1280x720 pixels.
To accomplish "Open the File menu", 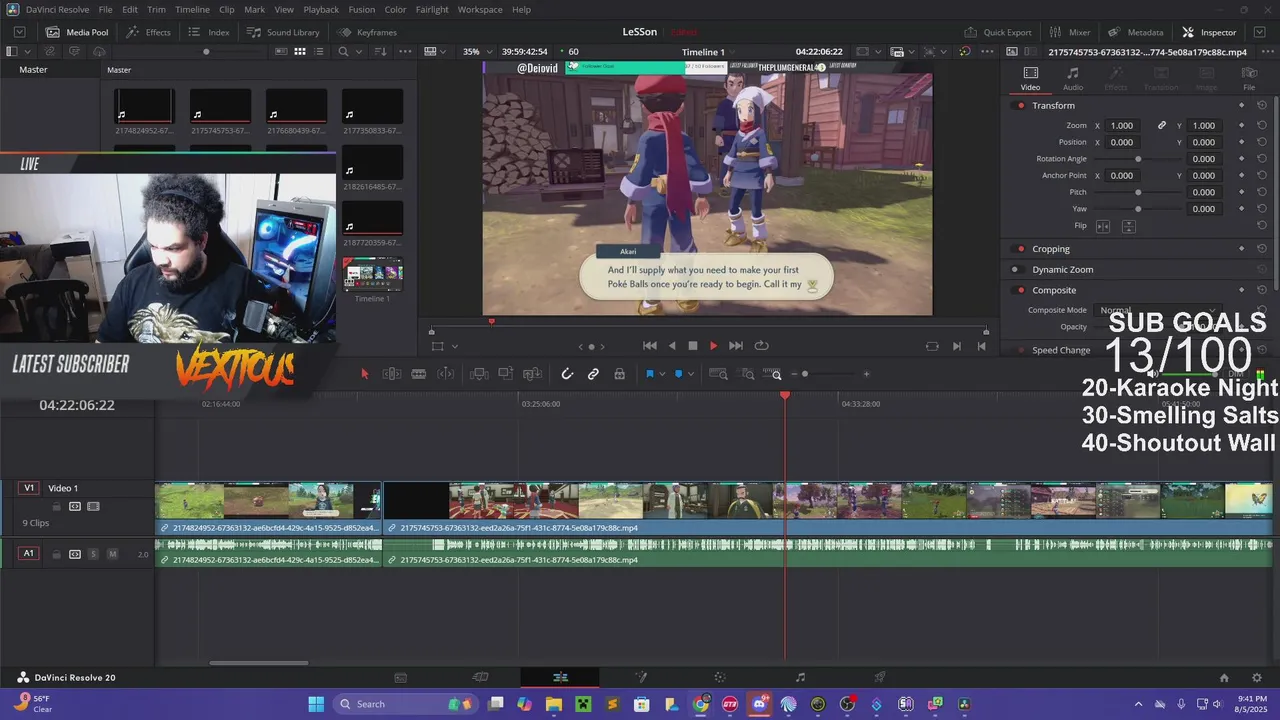I will 105,9.
